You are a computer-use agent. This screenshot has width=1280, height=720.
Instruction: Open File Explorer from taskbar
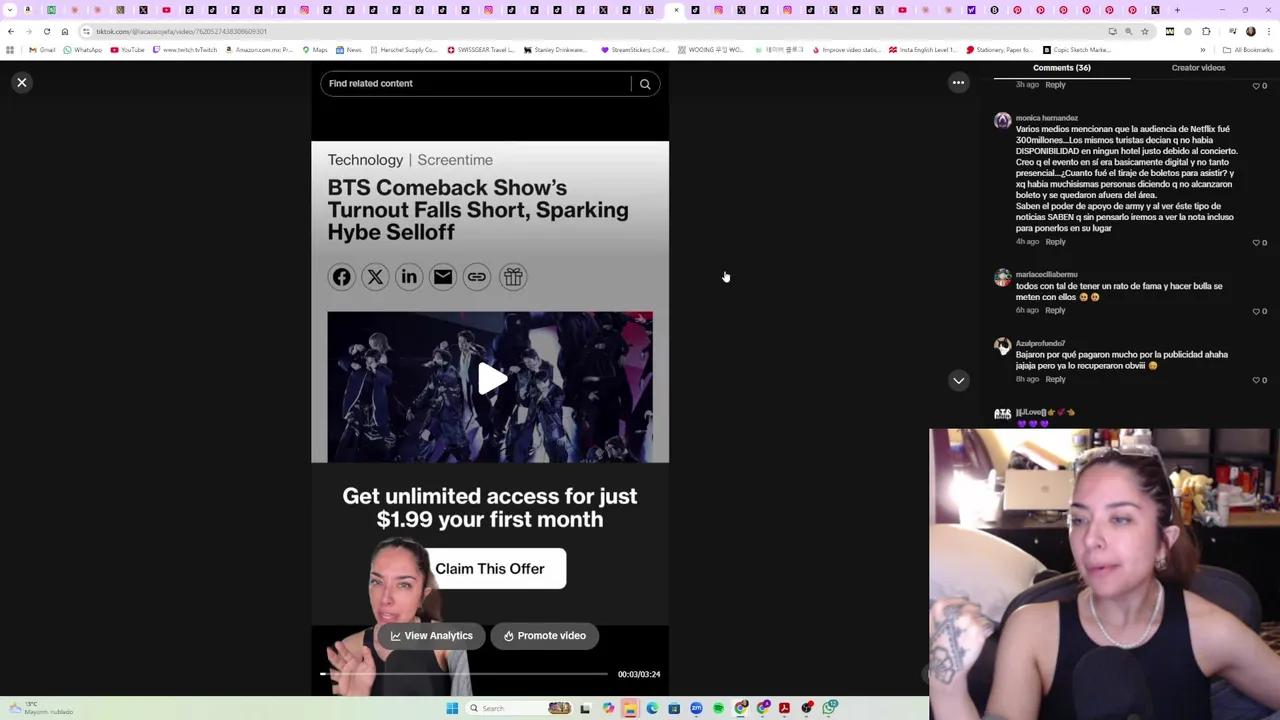(630, 708)
